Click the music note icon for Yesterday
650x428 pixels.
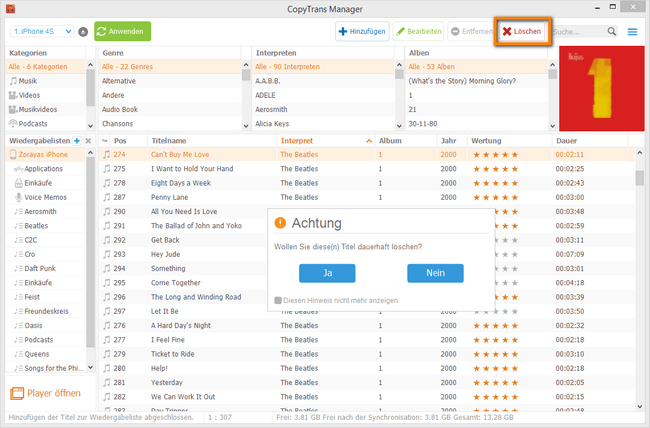tap(107, 382)
